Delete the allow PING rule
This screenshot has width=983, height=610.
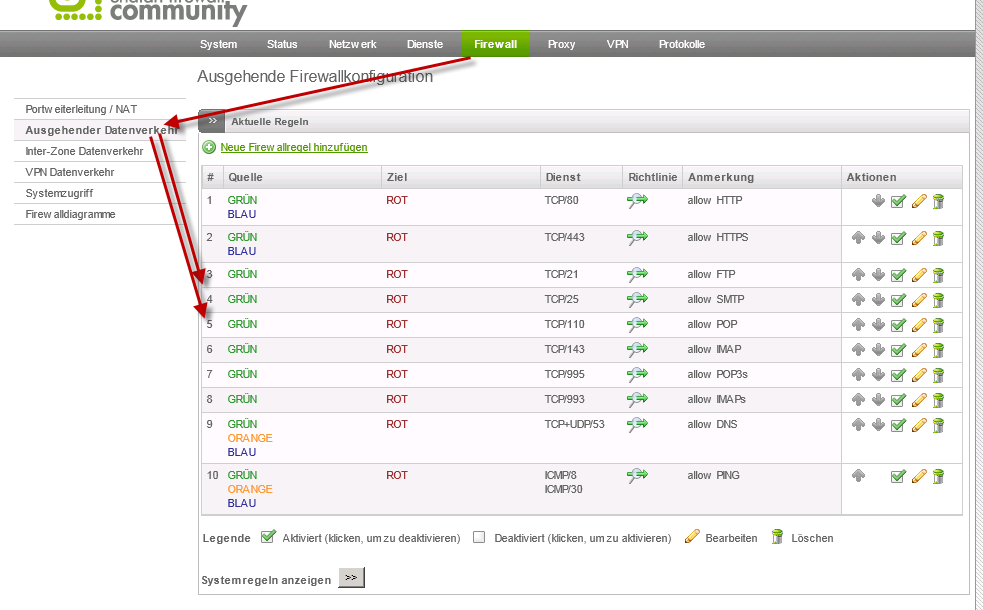(938, 477)
